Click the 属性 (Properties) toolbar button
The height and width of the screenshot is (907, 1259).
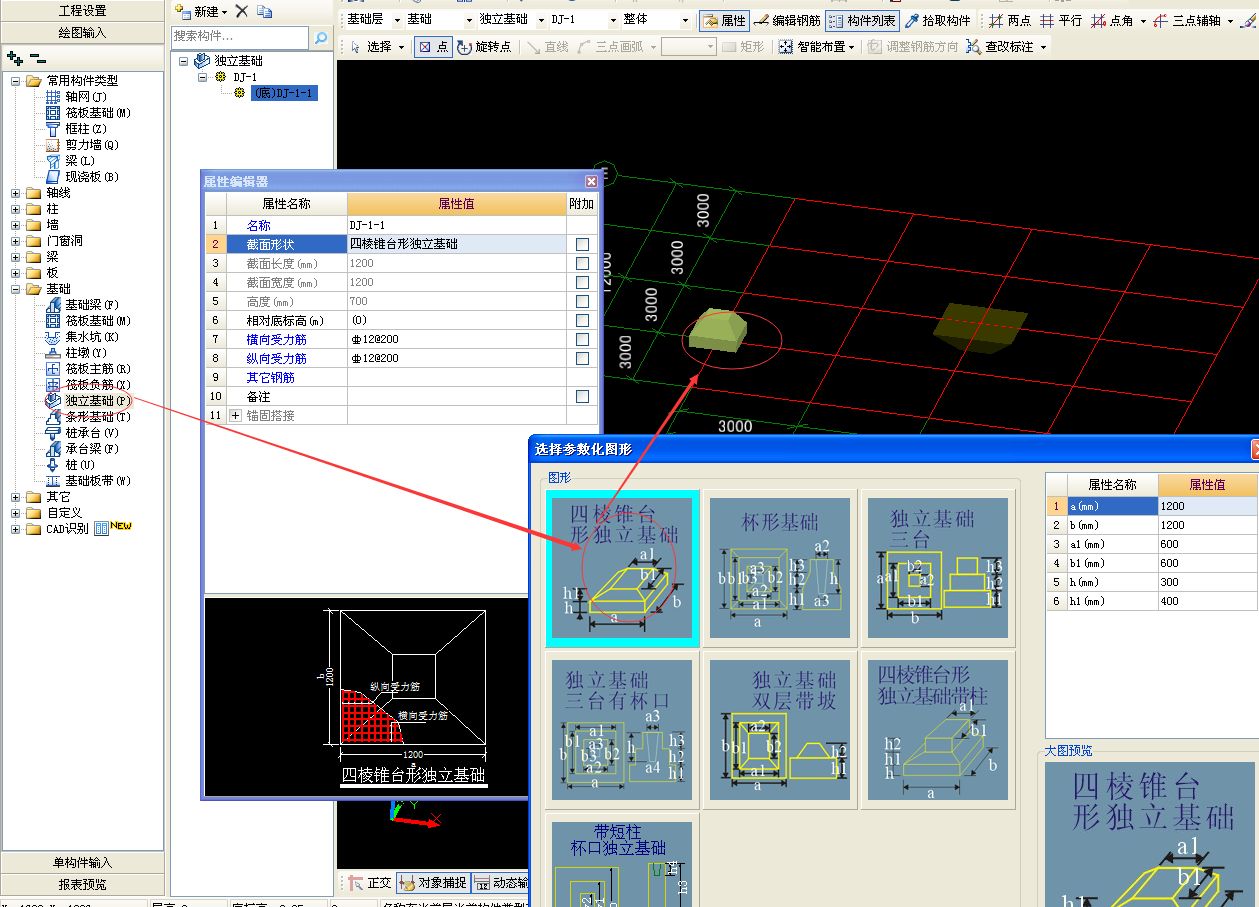(x=724, y=21)
